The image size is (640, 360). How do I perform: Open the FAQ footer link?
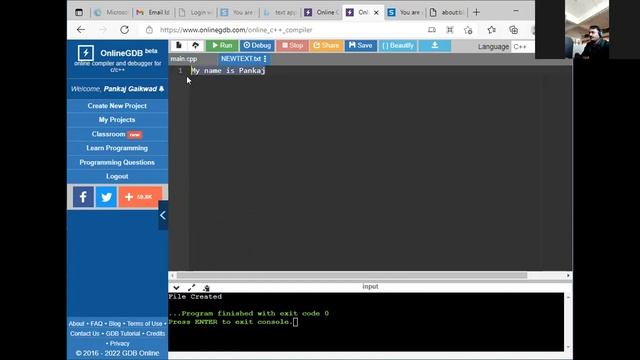(97, 324)
